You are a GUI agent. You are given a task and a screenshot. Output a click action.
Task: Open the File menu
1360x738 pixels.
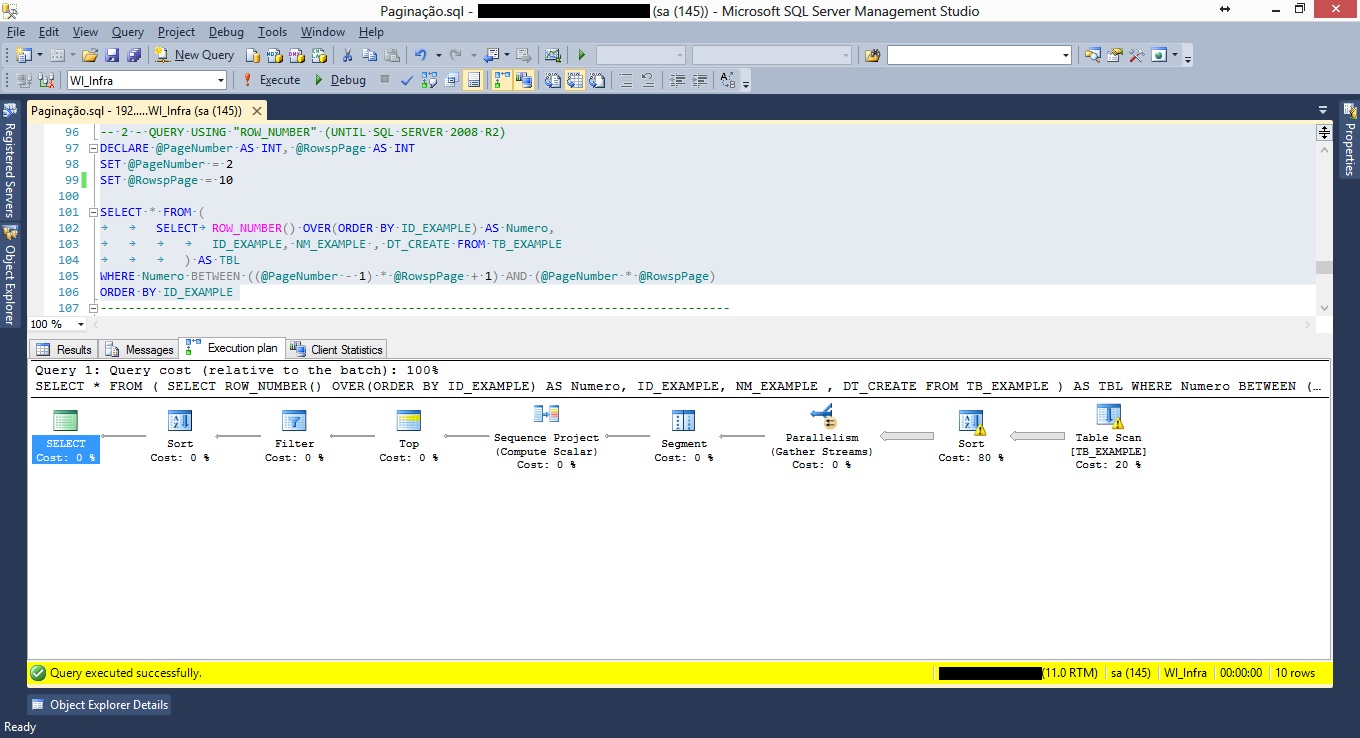click(16, 32)
